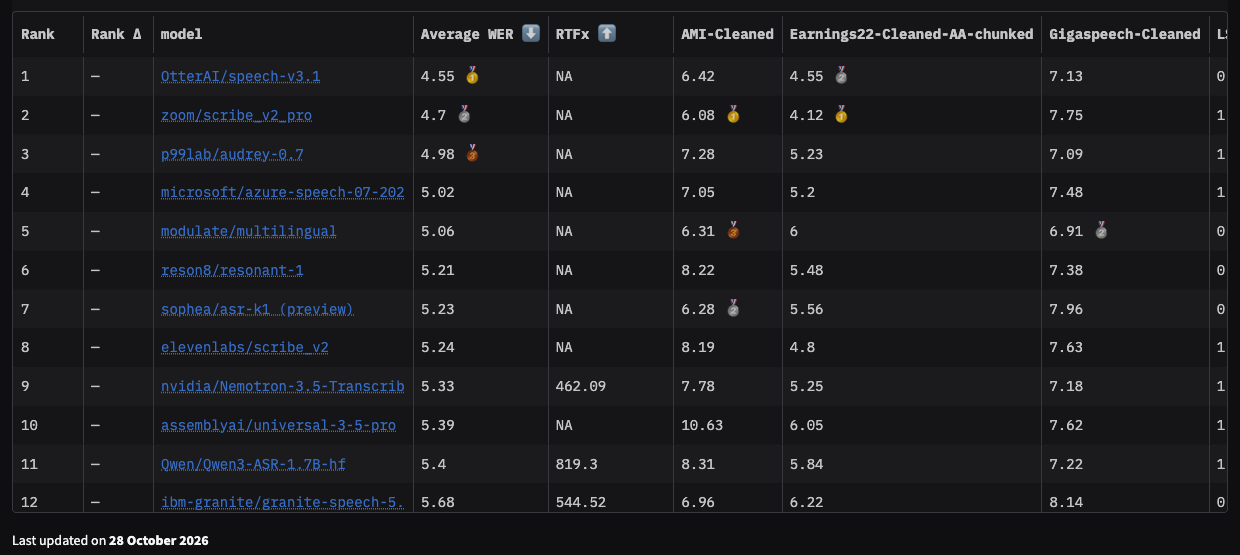This screenshot has height=555, width=1240.
Task: Click the Rank Δ column header
Action: tap(118, 34)
